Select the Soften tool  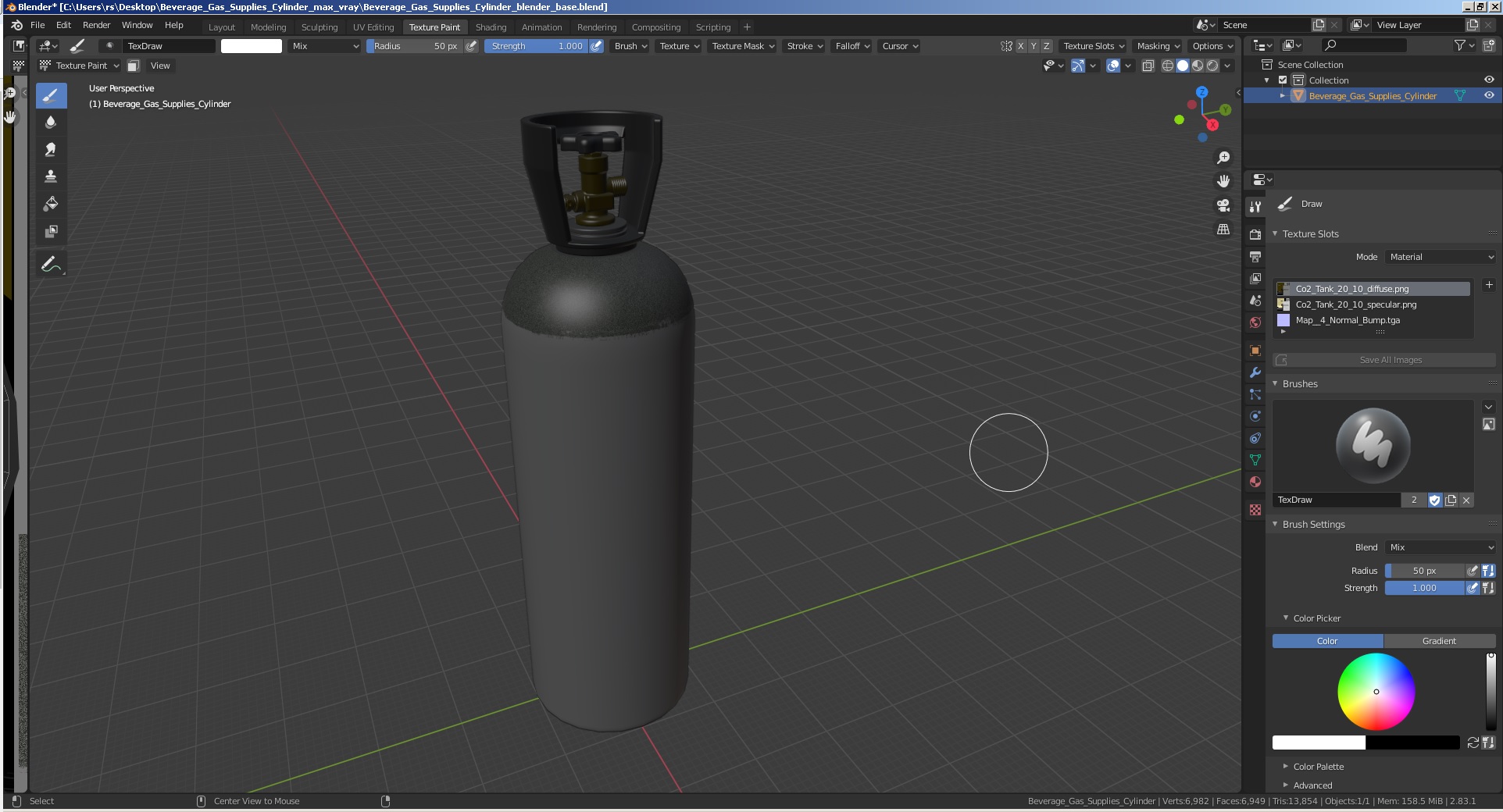click(x=51, y=122)
